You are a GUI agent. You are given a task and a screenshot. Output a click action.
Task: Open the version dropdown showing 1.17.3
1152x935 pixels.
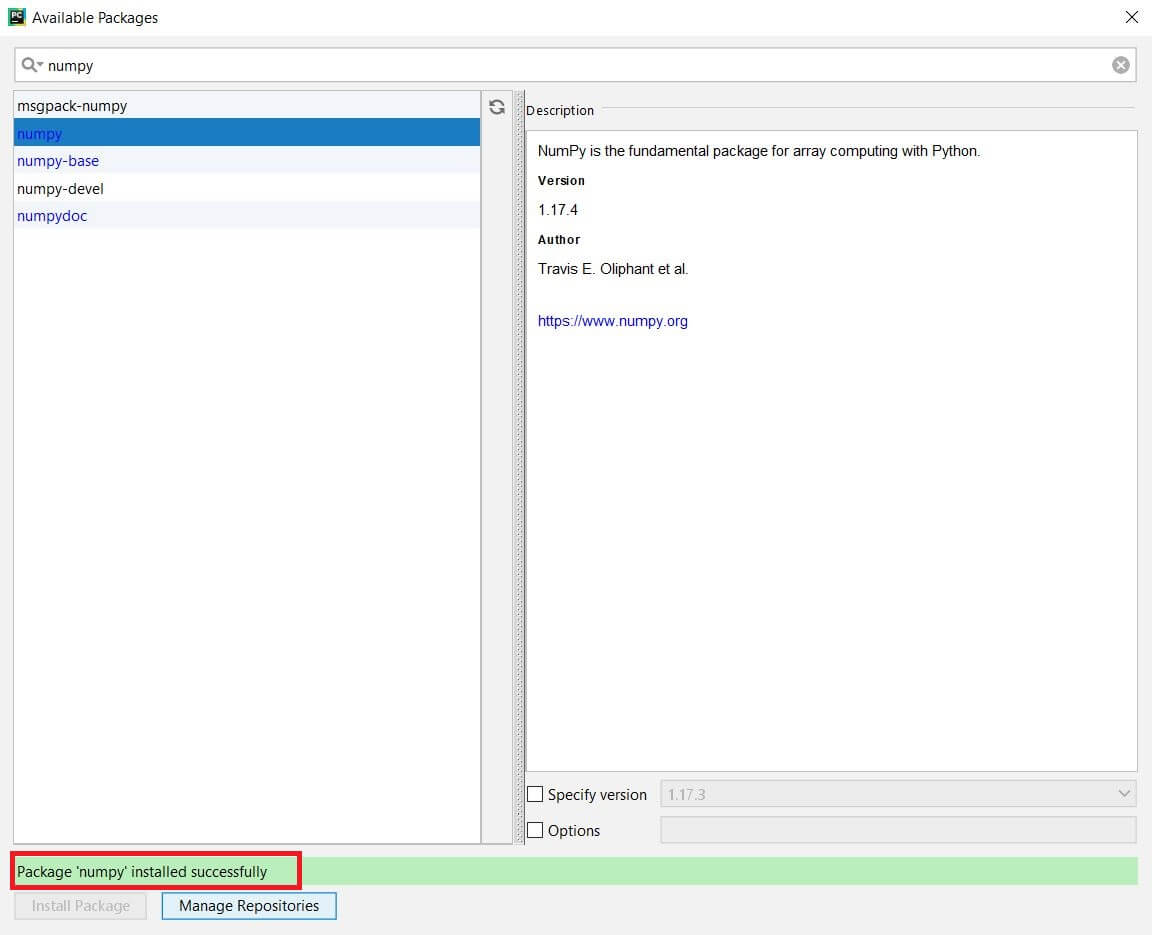tap(898, 794)
